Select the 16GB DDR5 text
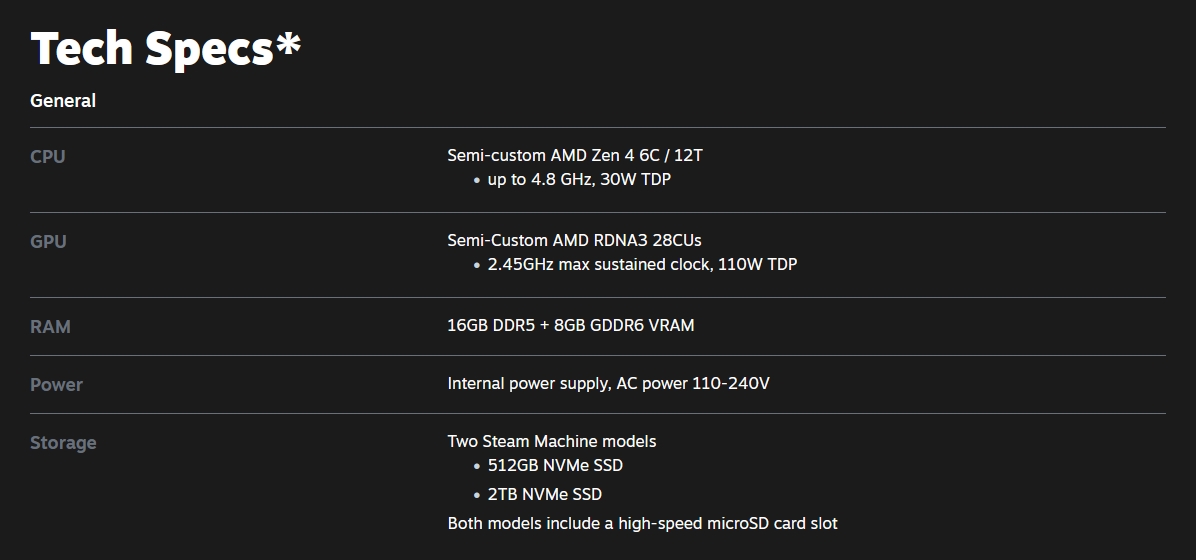The height and width of the screenshot is (560, 1196). point(491,325)
